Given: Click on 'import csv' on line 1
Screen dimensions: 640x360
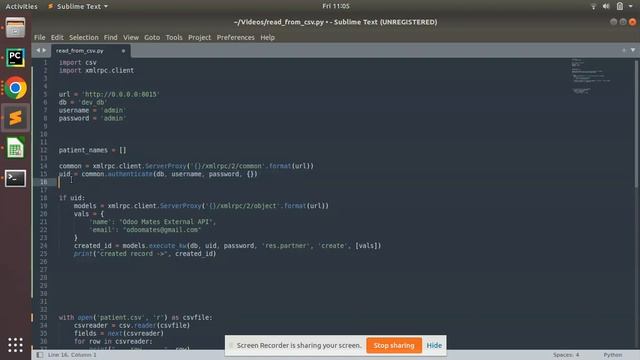Looking at the screenshot, I should tap(78, 62).
